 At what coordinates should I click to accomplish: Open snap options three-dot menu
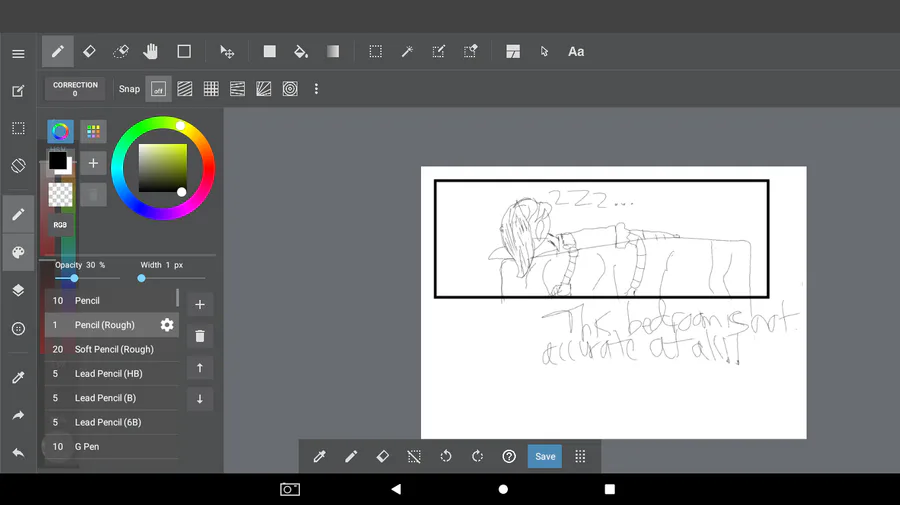pyautogui.click(x=316, y=89)
